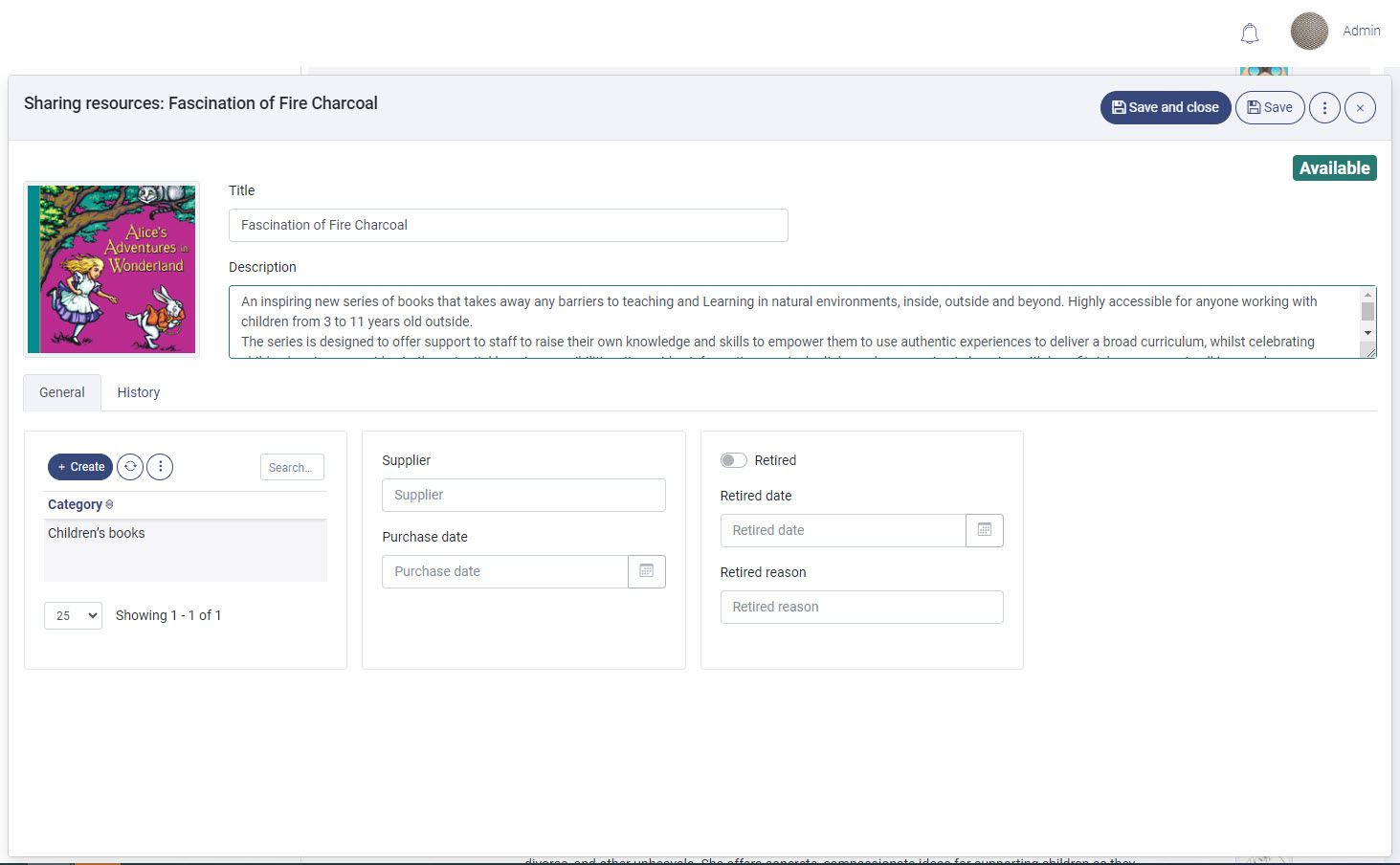
Task: Click the notification bell icon
Action: [1249, 33]
